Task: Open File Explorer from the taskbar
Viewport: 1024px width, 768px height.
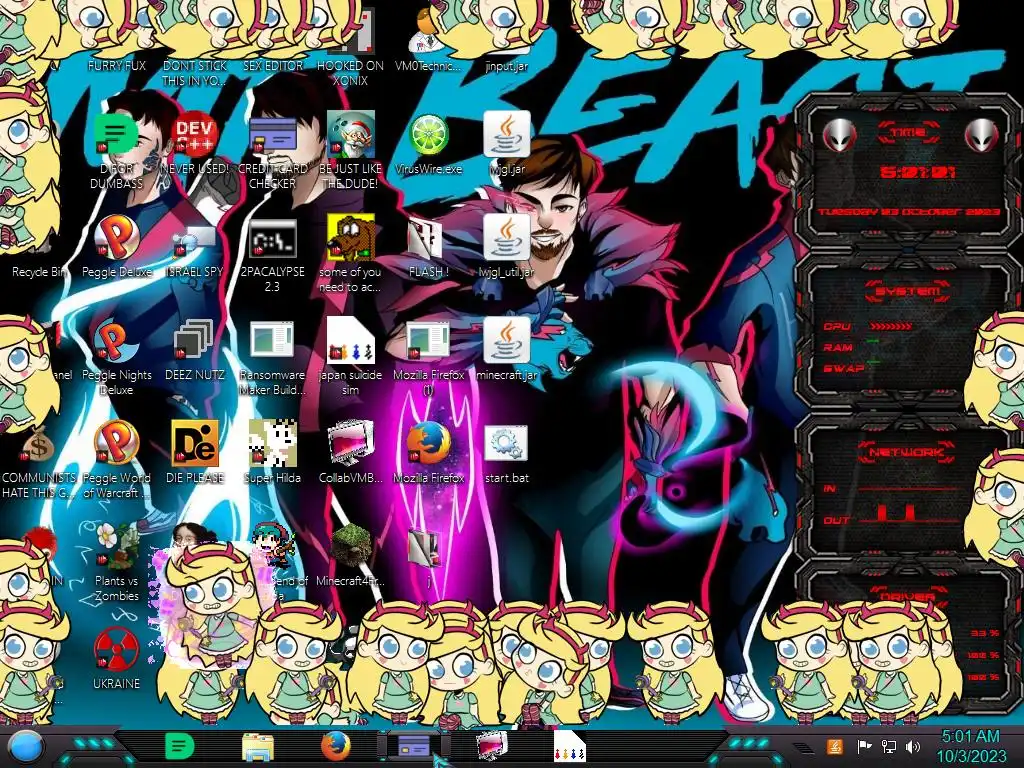Action: point(257,747)
